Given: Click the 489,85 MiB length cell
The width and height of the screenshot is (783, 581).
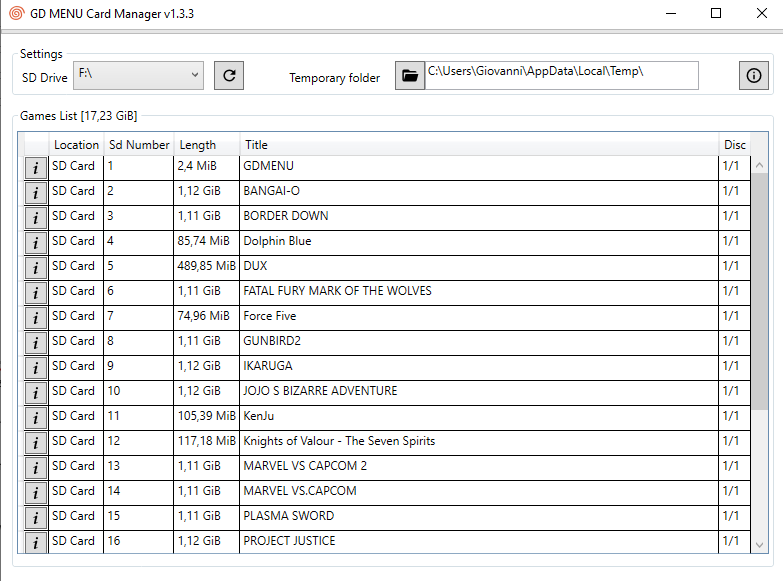Looking at the screenshot, I should tap(206, 268).
